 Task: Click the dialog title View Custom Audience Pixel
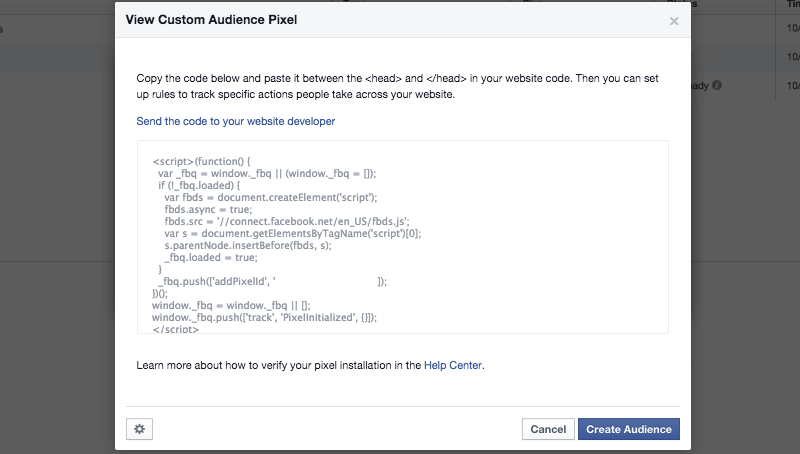tap(211, 20)
